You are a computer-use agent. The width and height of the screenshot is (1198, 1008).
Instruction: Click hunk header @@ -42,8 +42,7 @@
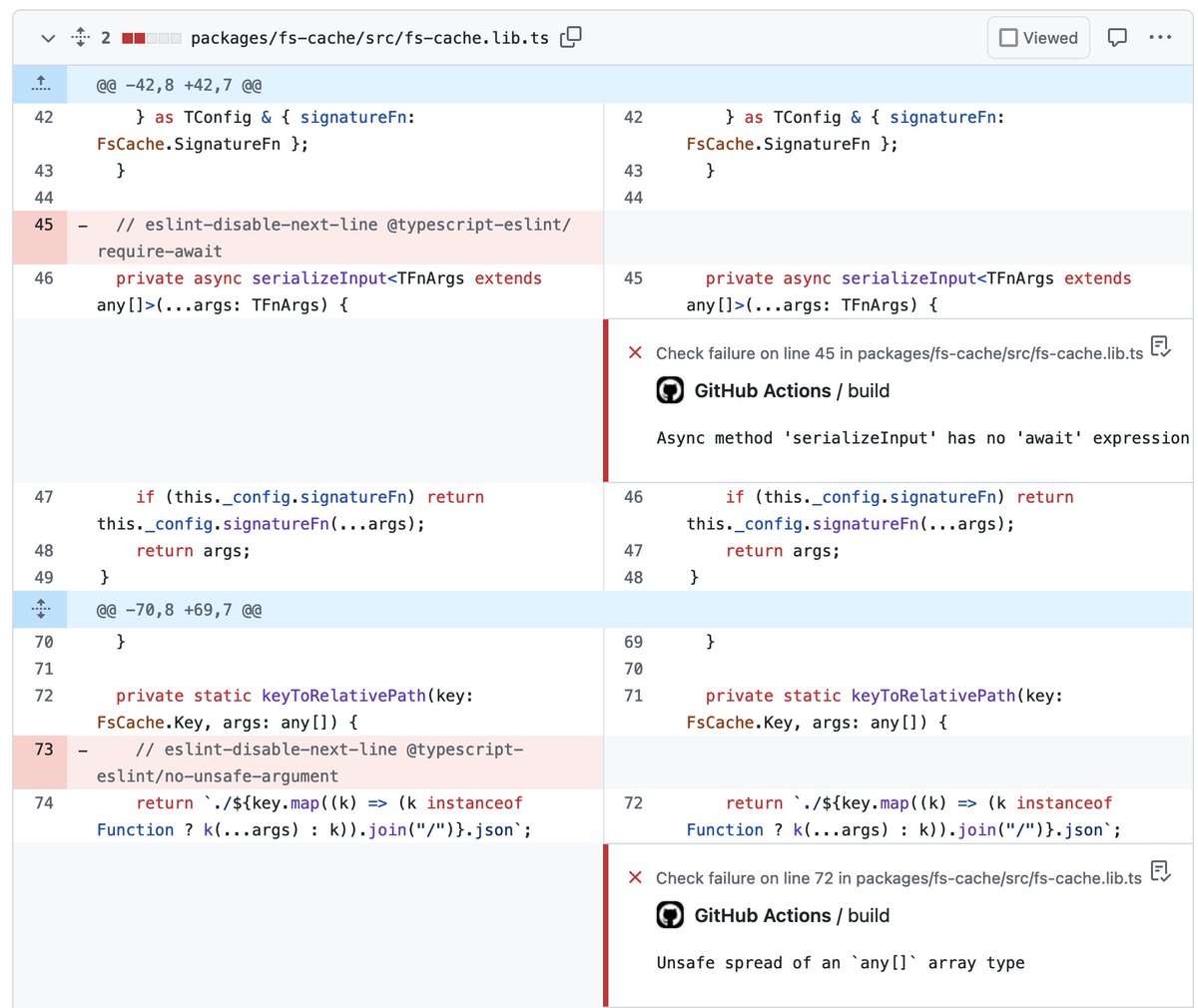(x=180, y=86)
